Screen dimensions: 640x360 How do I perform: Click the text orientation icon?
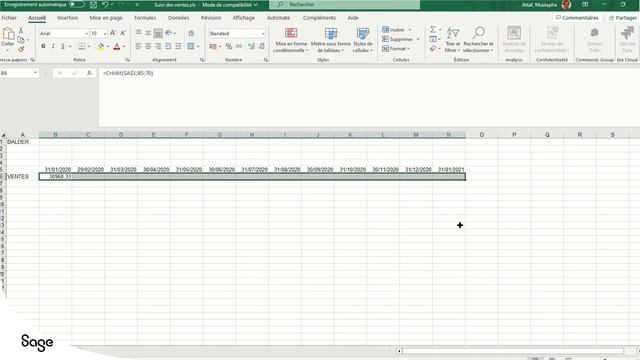click(x=169, y=33)
